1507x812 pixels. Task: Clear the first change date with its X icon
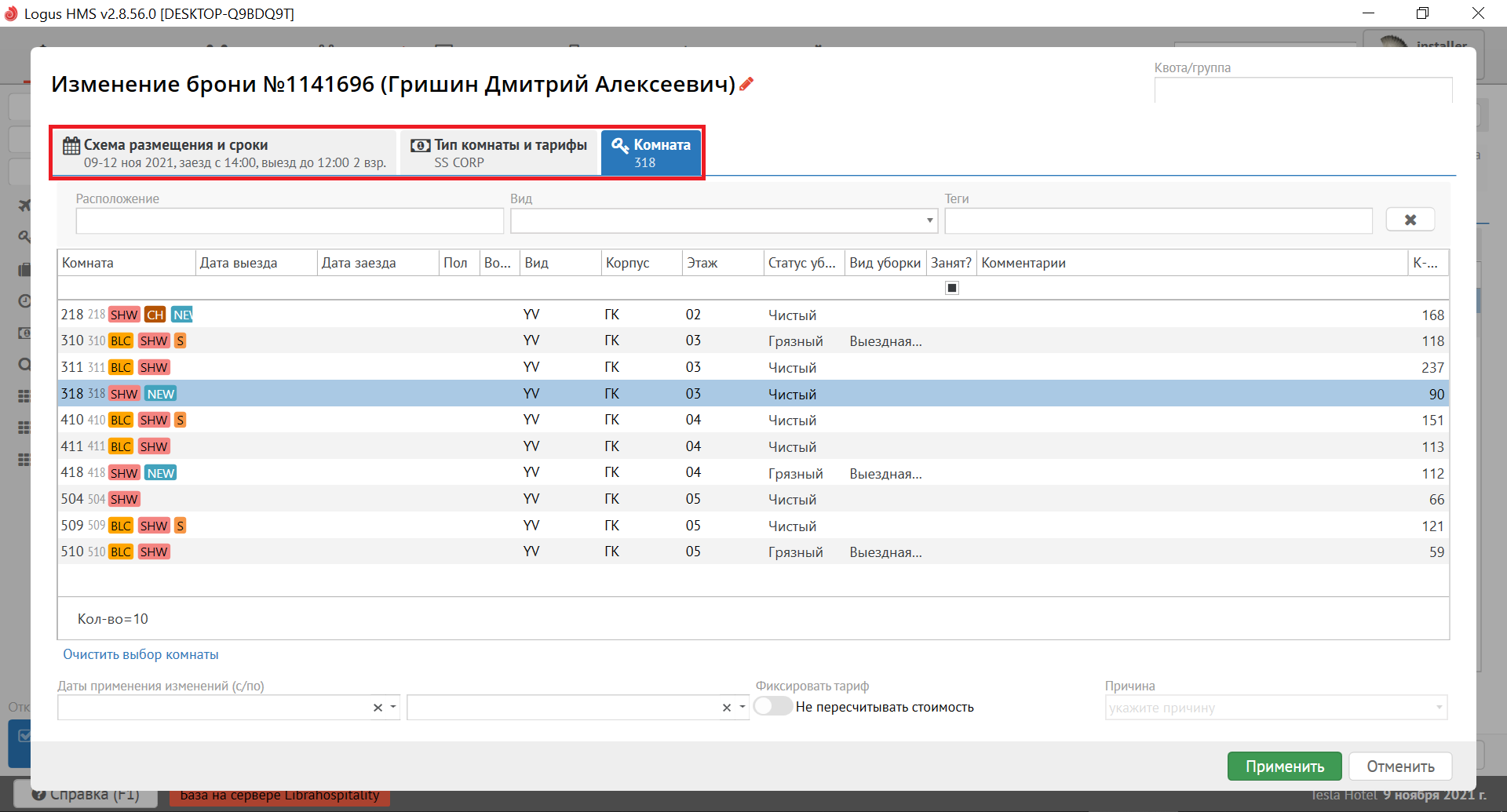coord(378,708)
